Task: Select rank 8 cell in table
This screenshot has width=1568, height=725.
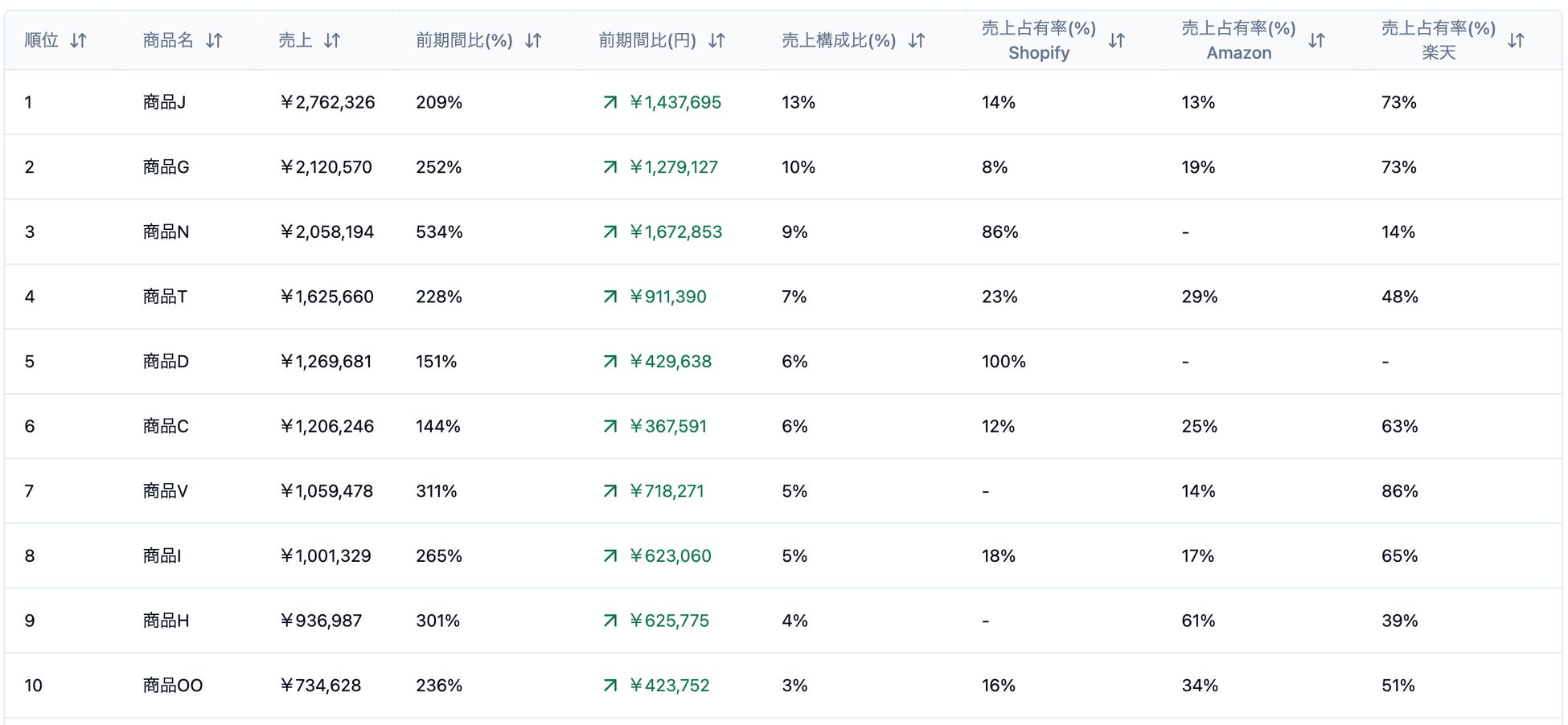Action: click(30, 556)
